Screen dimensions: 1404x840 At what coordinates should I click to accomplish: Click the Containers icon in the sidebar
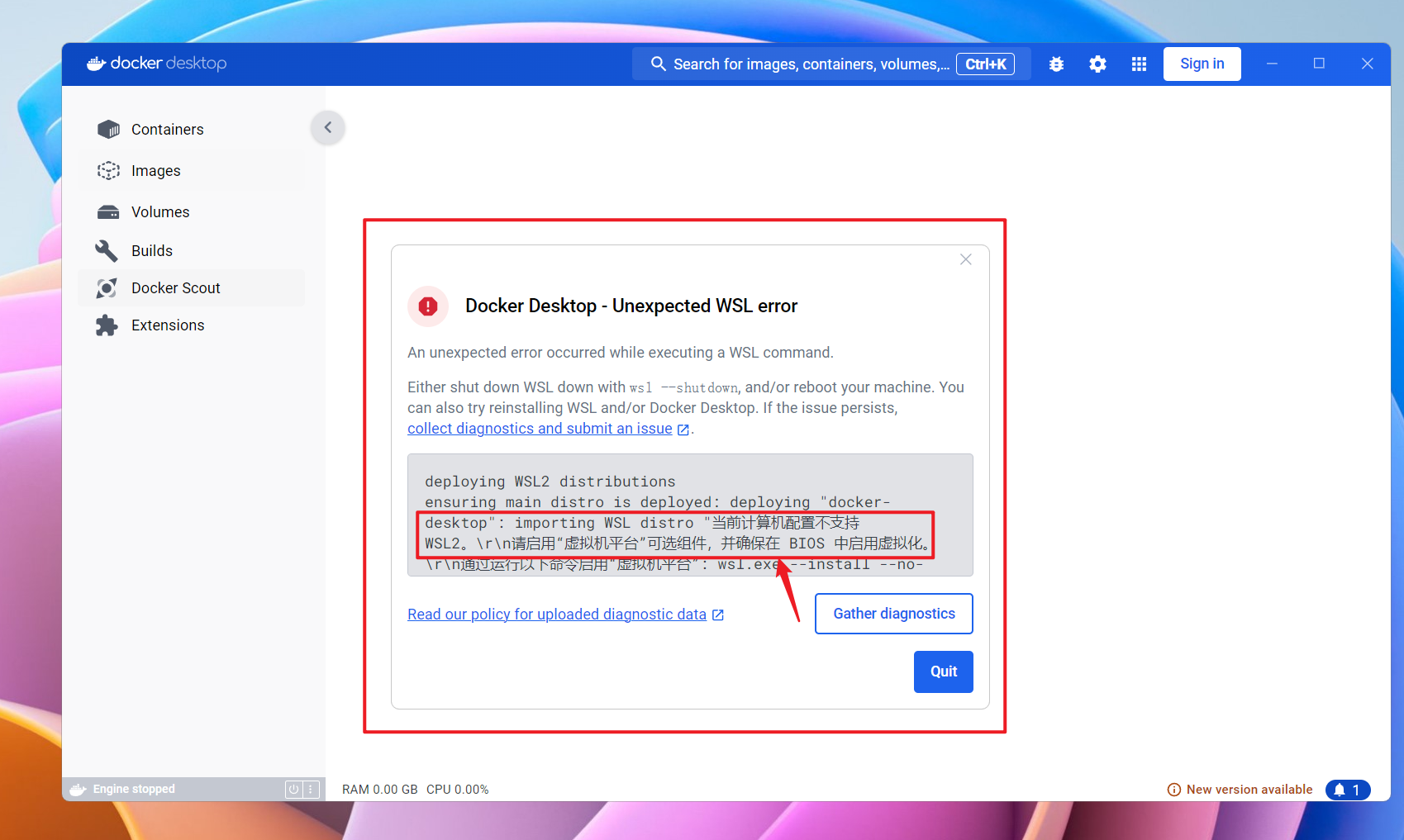click(108, 129)
